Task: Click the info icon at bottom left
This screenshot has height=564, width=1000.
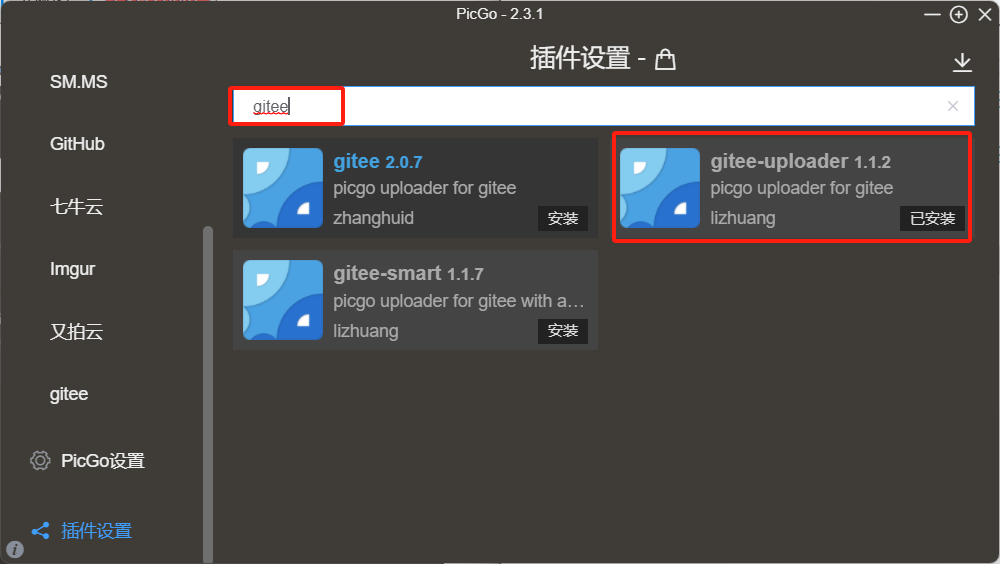Action: point(15,549)
